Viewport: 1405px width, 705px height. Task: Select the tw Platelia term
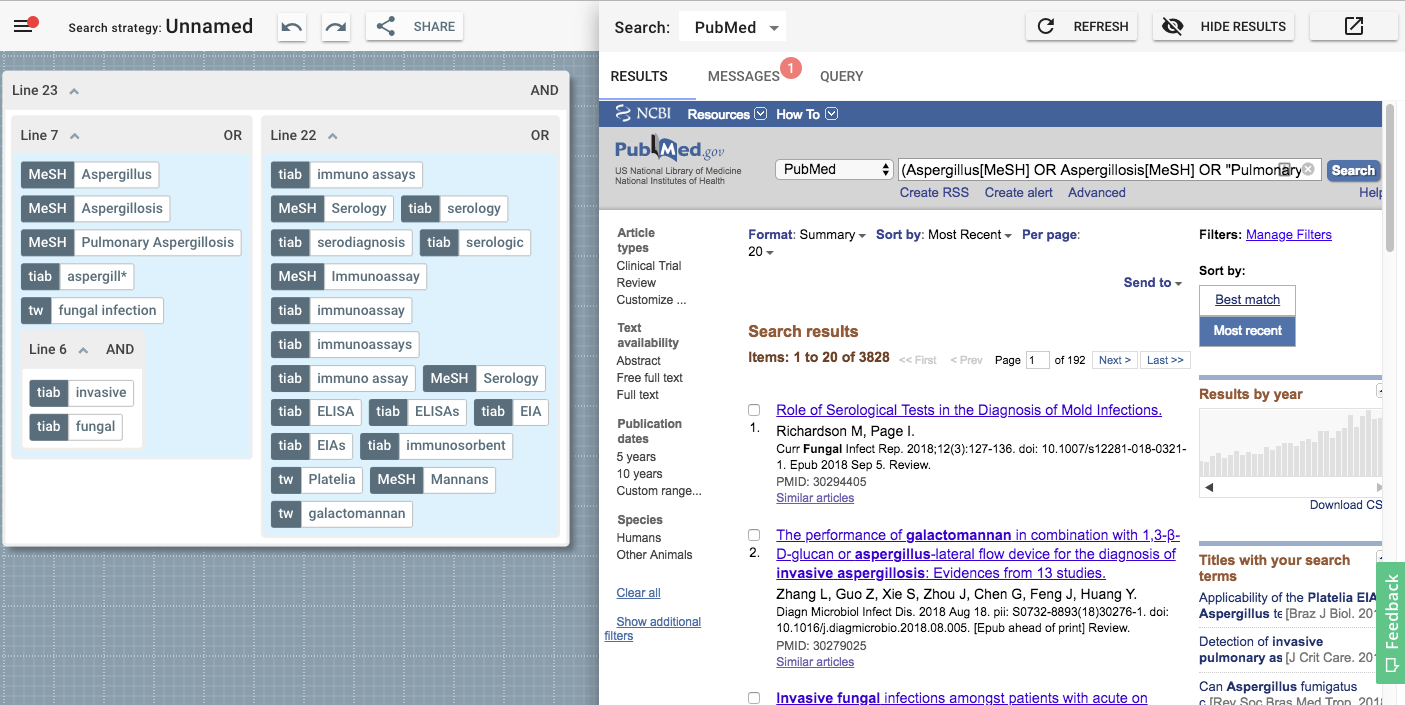click(x=317, y=479)
